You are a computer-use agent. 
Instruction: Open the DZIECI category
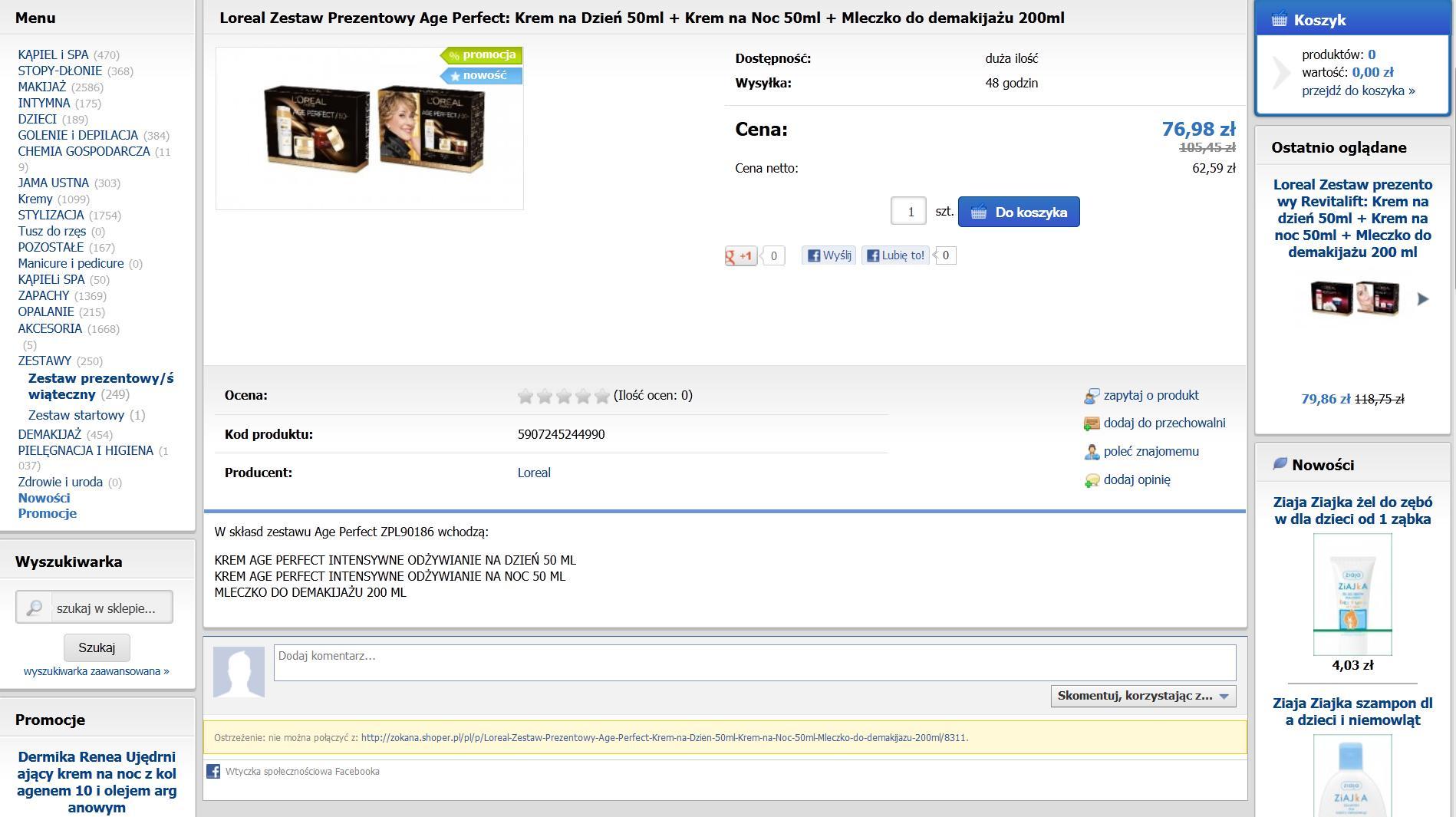38,119
